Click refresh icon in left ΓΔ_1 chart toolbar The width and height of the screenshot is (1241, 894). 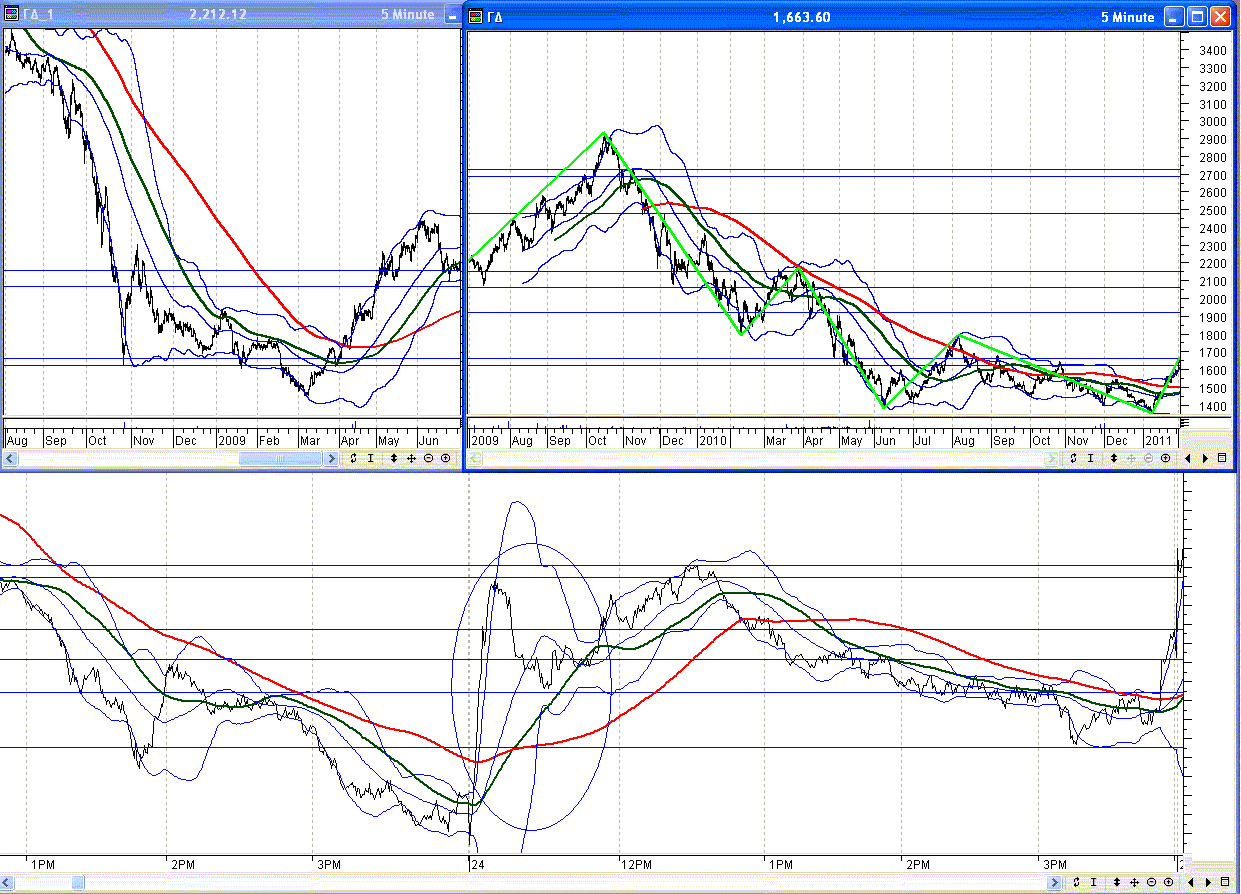(x=353, y=458)
